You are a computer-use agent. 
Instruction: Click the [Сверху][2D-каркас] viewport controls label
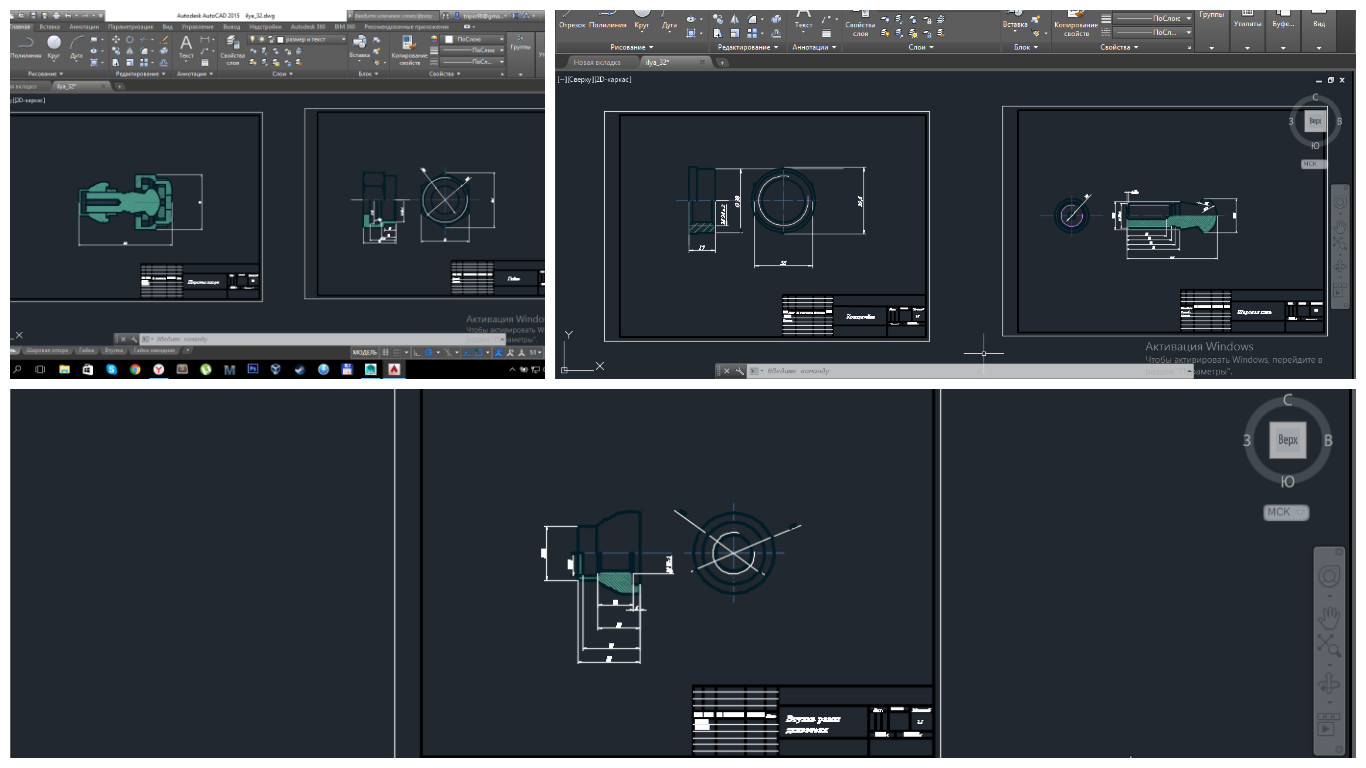pyautogui.click(x=596, y=79)
